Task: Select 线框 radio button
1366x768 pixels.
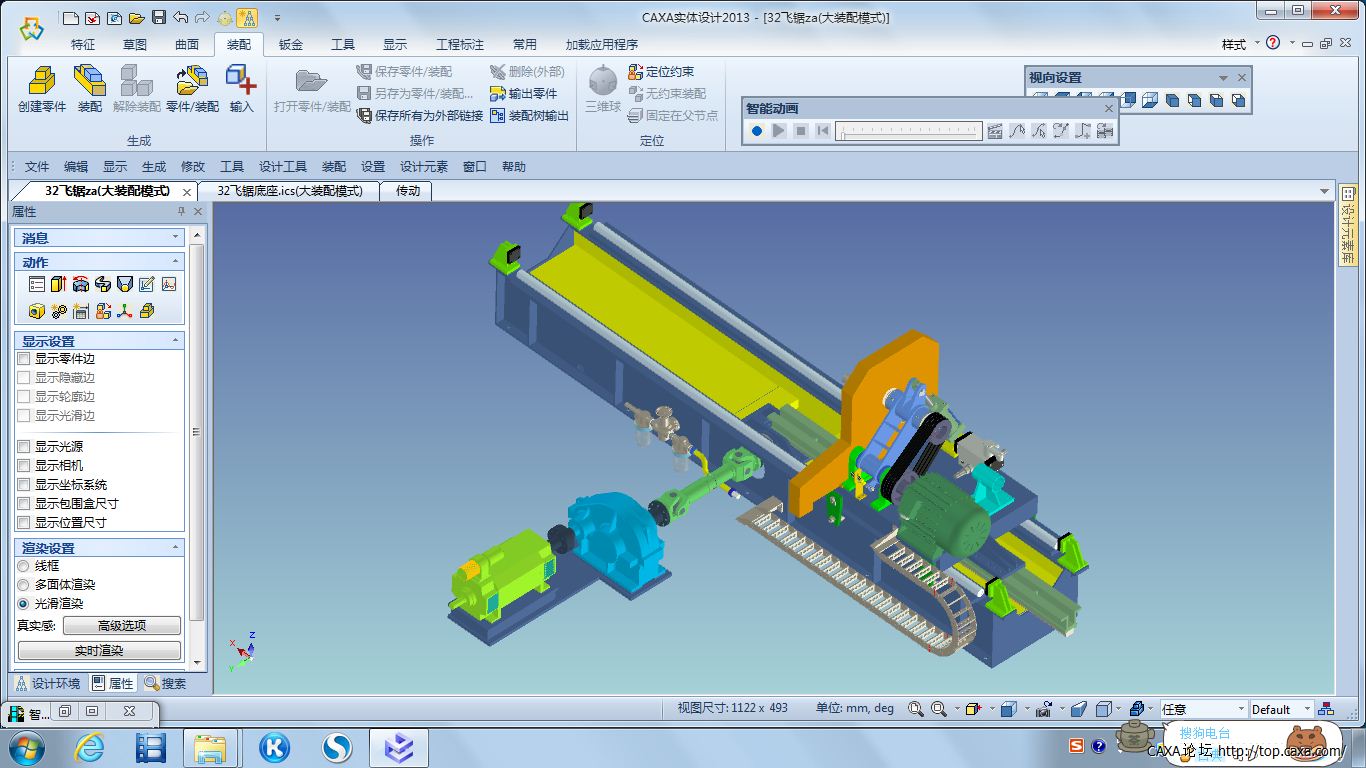Action: point(23,566)
